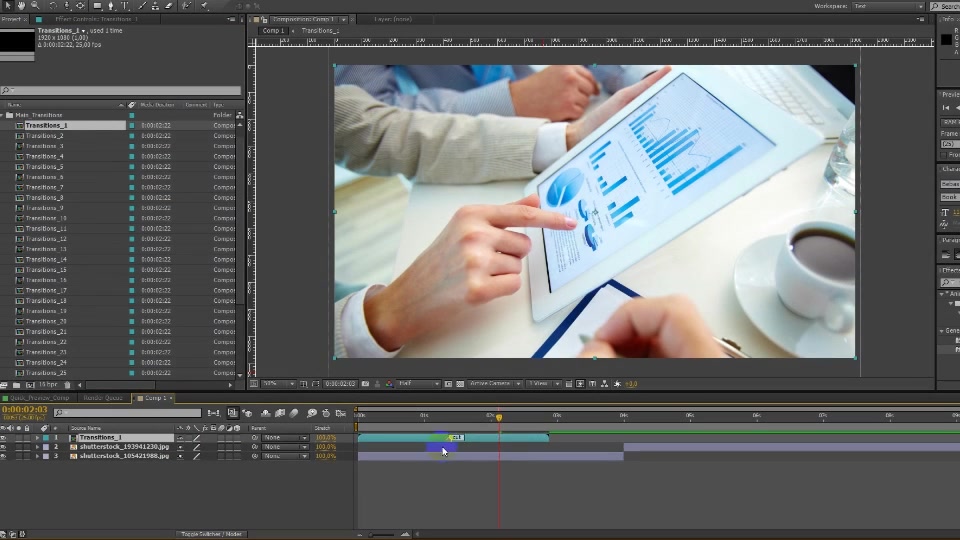Click the 16 bpc color depth button

coord(48,385)
